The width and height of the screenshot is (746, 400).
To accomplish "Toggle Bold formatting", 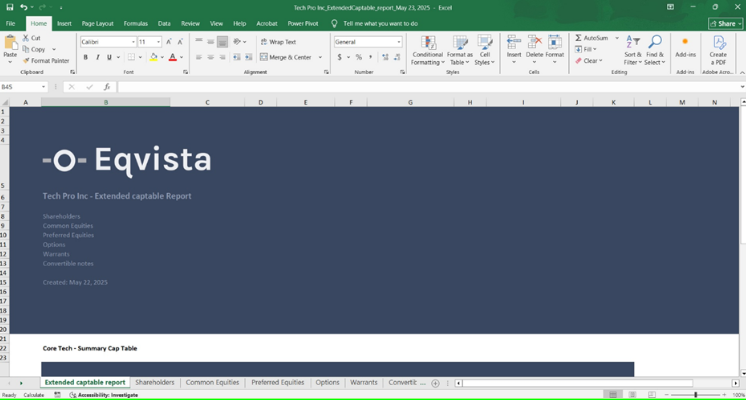I will (86, 57).
